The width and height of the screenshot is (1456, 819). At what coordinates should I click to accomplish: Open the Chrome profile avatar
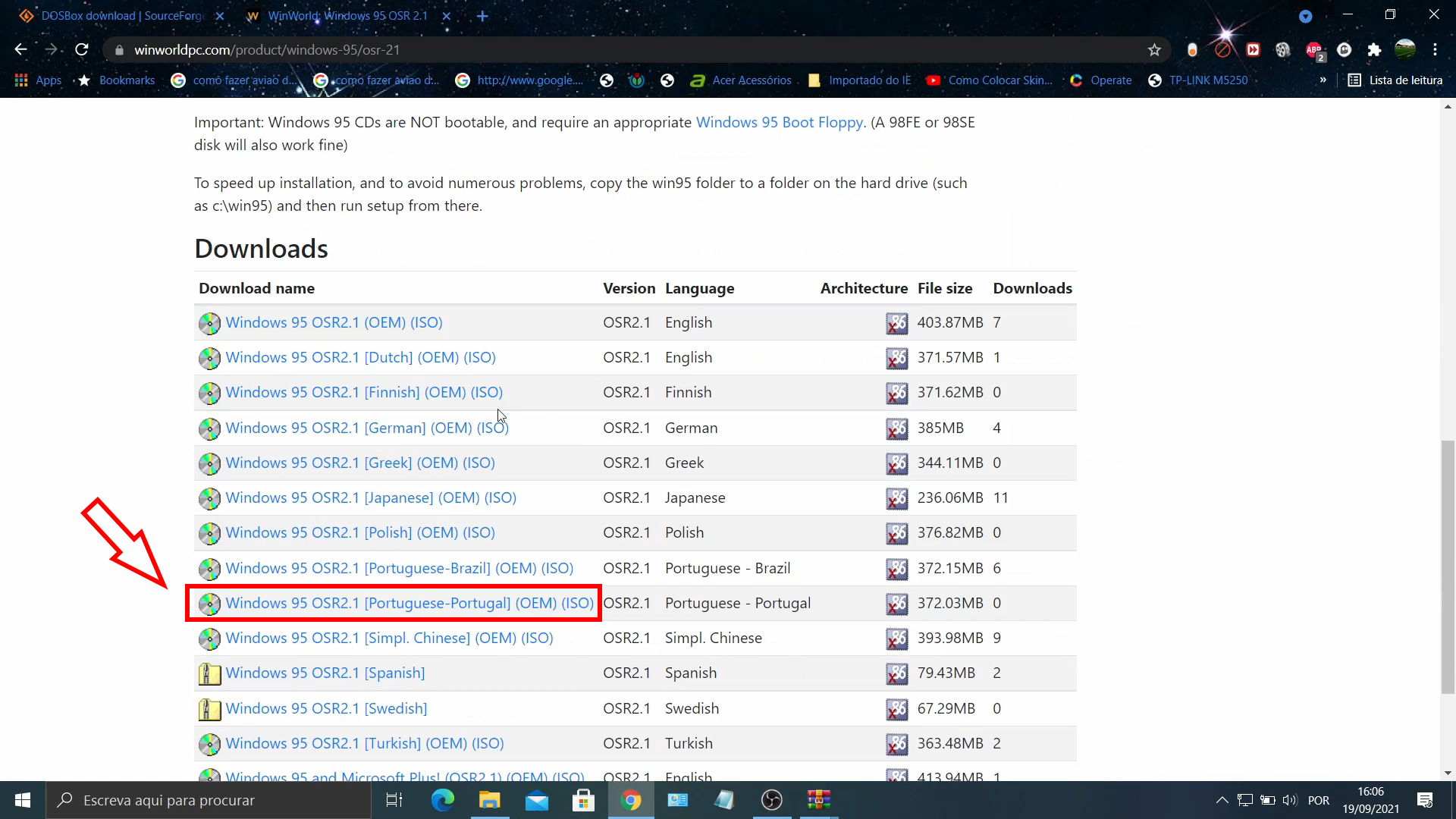point(1405,50)
